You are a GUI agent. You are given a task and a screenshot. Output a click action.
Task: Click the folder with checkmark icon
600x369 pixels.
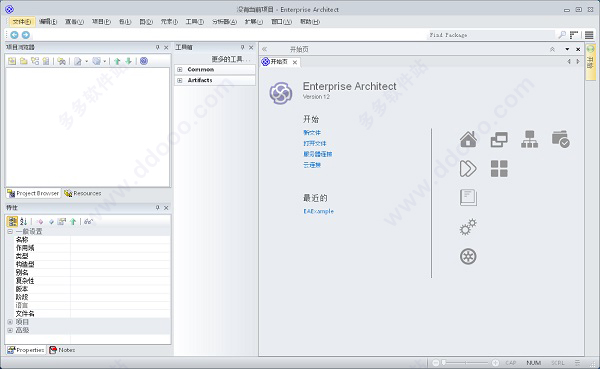(561, 139)
